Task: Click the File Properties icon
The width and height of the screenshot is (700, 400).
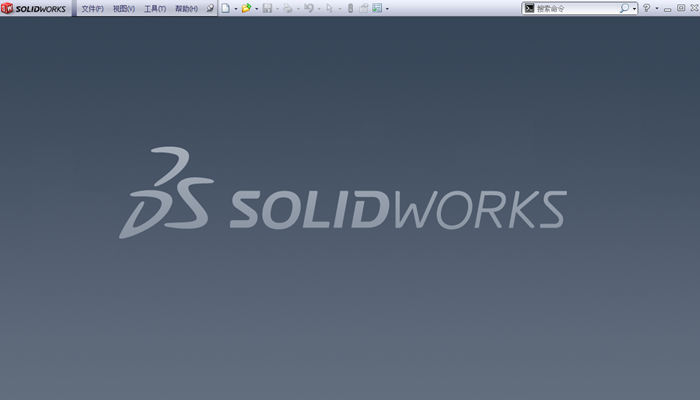Action: point(363,8)
